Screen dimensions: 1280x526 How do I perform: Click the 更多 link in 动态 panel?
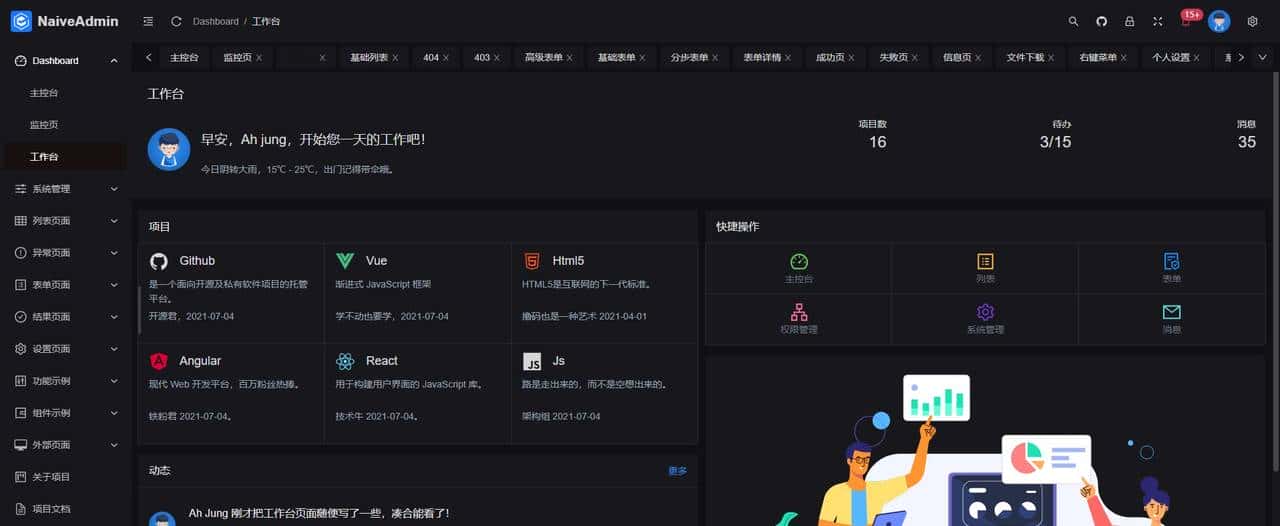pyautogui.click(x=677, y=471)
